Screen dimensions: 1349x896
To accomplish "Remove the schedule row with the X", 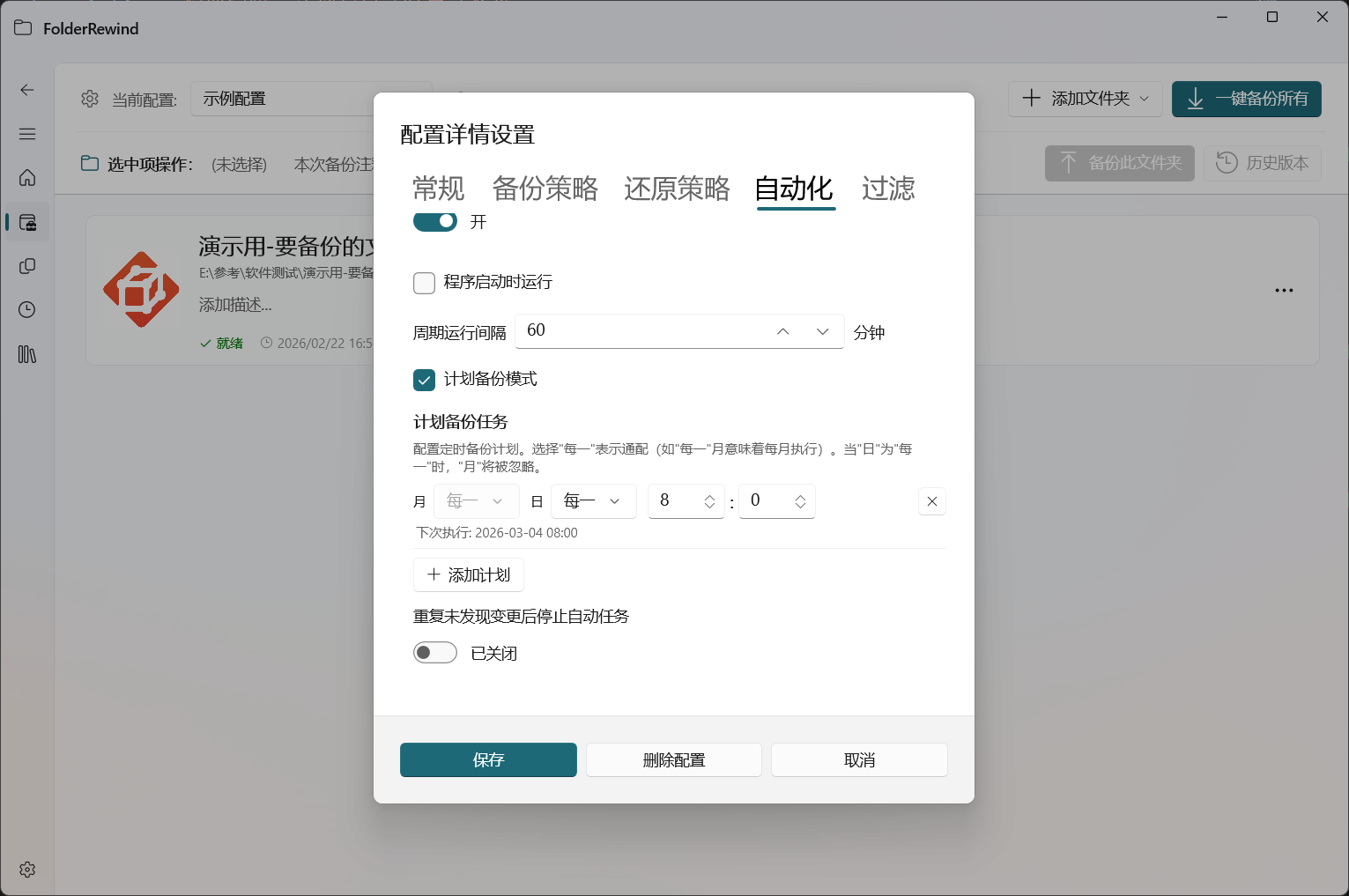I will tap(931, 500).
